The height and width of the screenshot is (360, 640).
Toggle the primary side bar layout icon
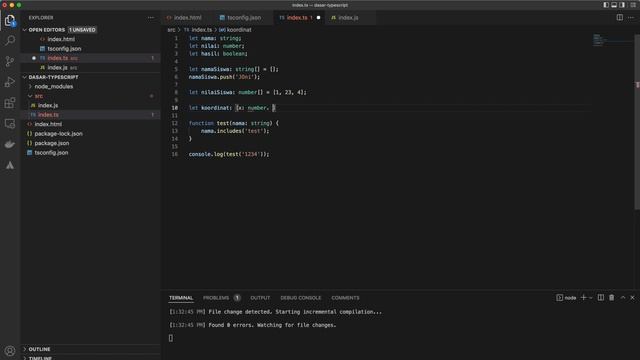(x=606, y=5)
